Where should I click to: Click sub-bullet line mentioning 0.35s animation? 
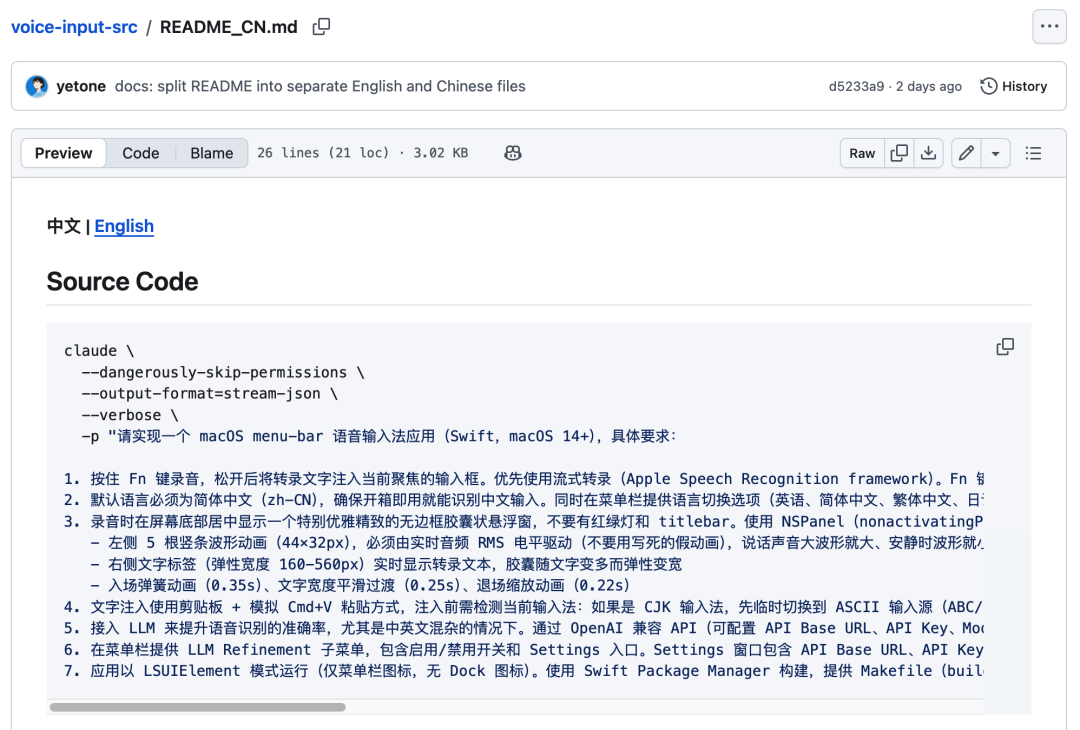point(360,585)
